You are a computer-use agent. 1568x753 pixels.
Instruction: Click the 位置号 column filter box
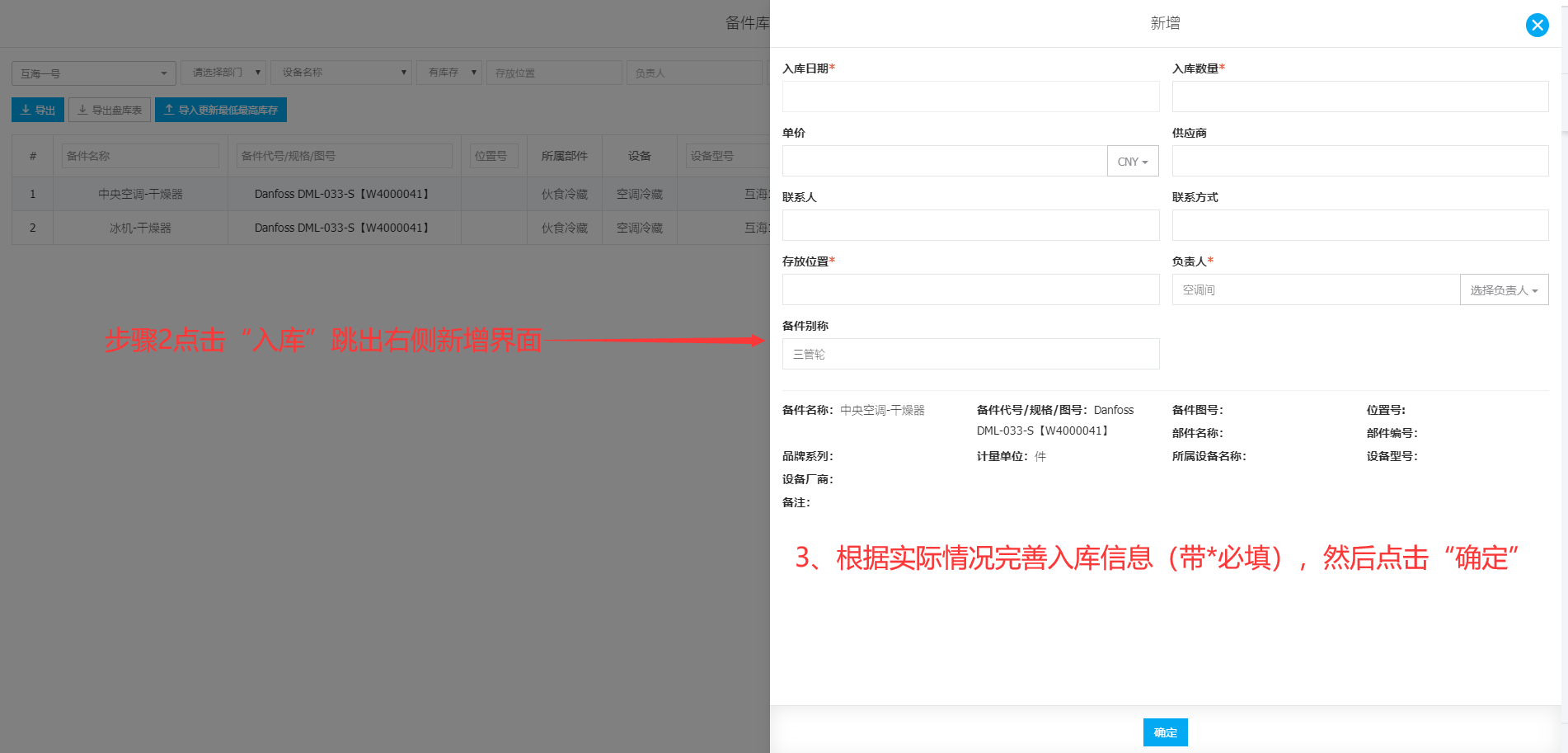click(x=494, y=156)
